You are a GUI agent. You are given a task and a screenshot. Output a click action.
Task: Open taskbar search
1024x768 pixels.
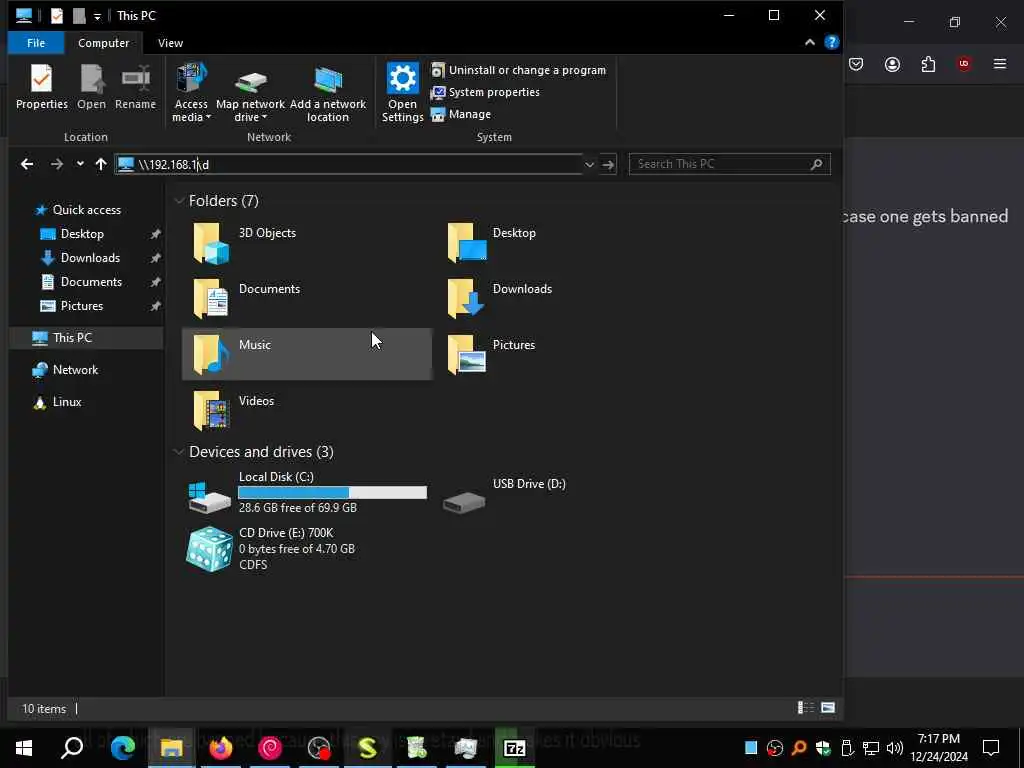click(72, 748)
